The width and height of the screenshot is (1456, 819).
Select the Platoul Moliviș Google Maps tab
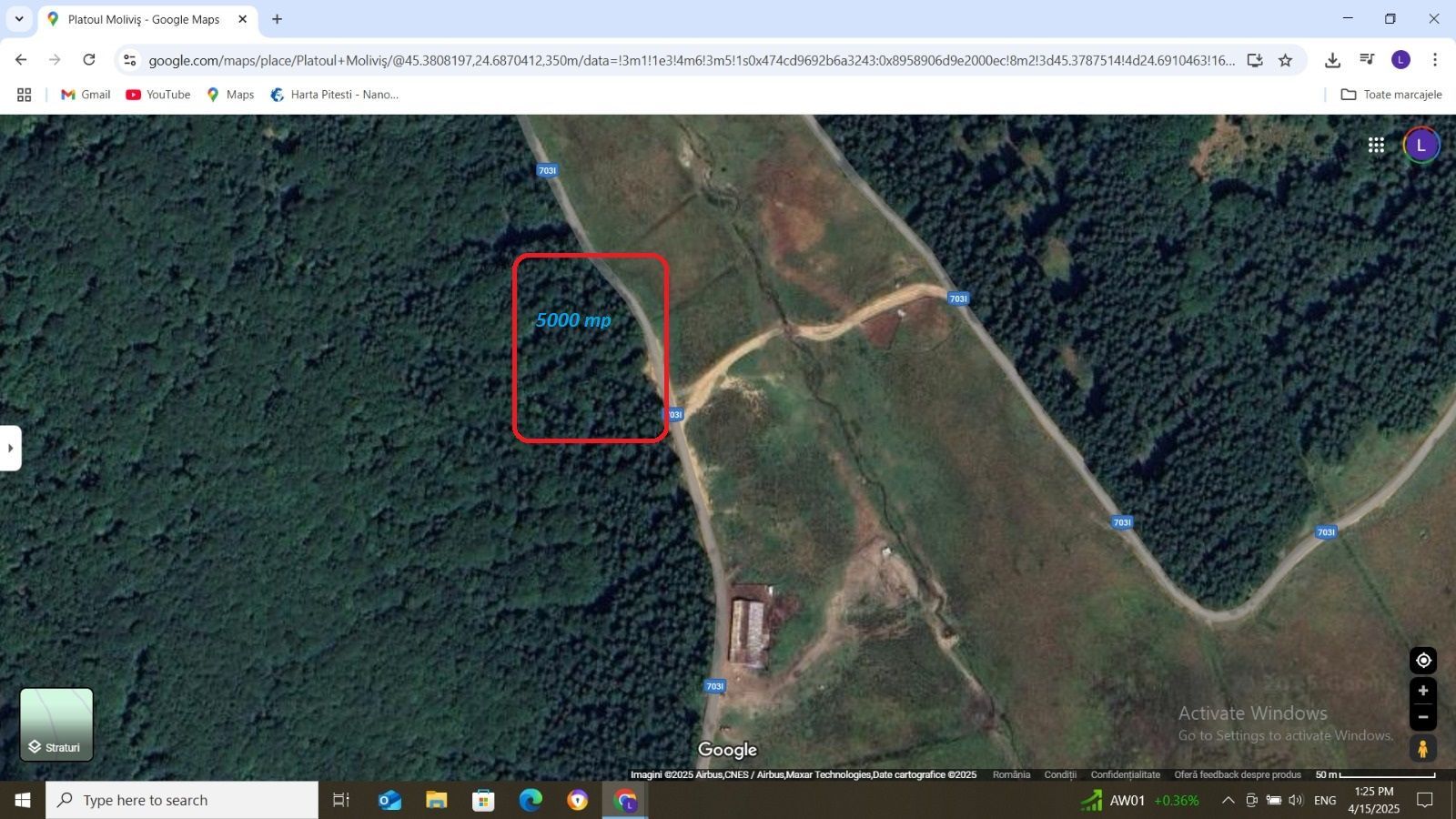point(144,19)
